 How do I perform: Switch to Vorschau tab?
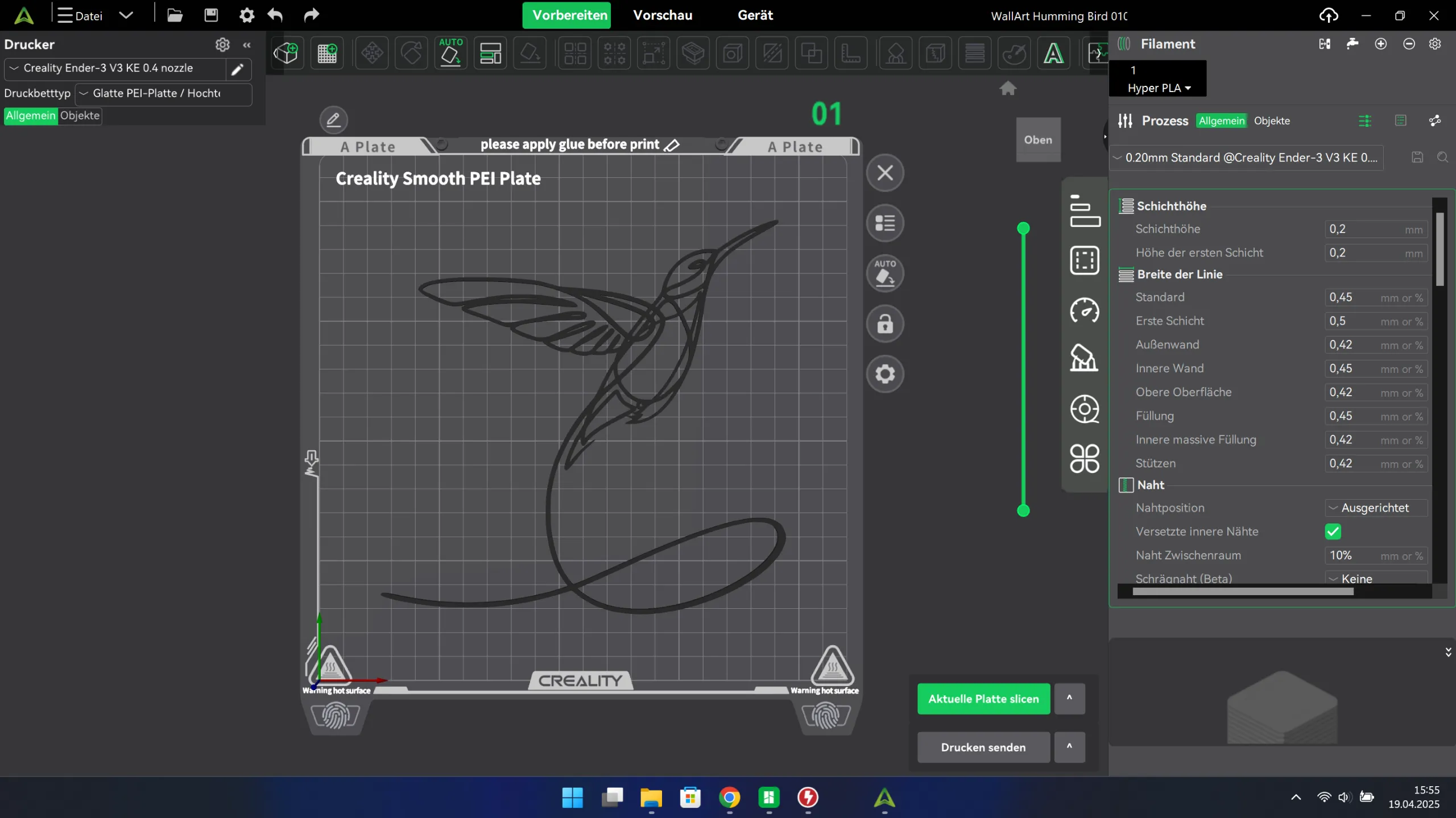663,15
